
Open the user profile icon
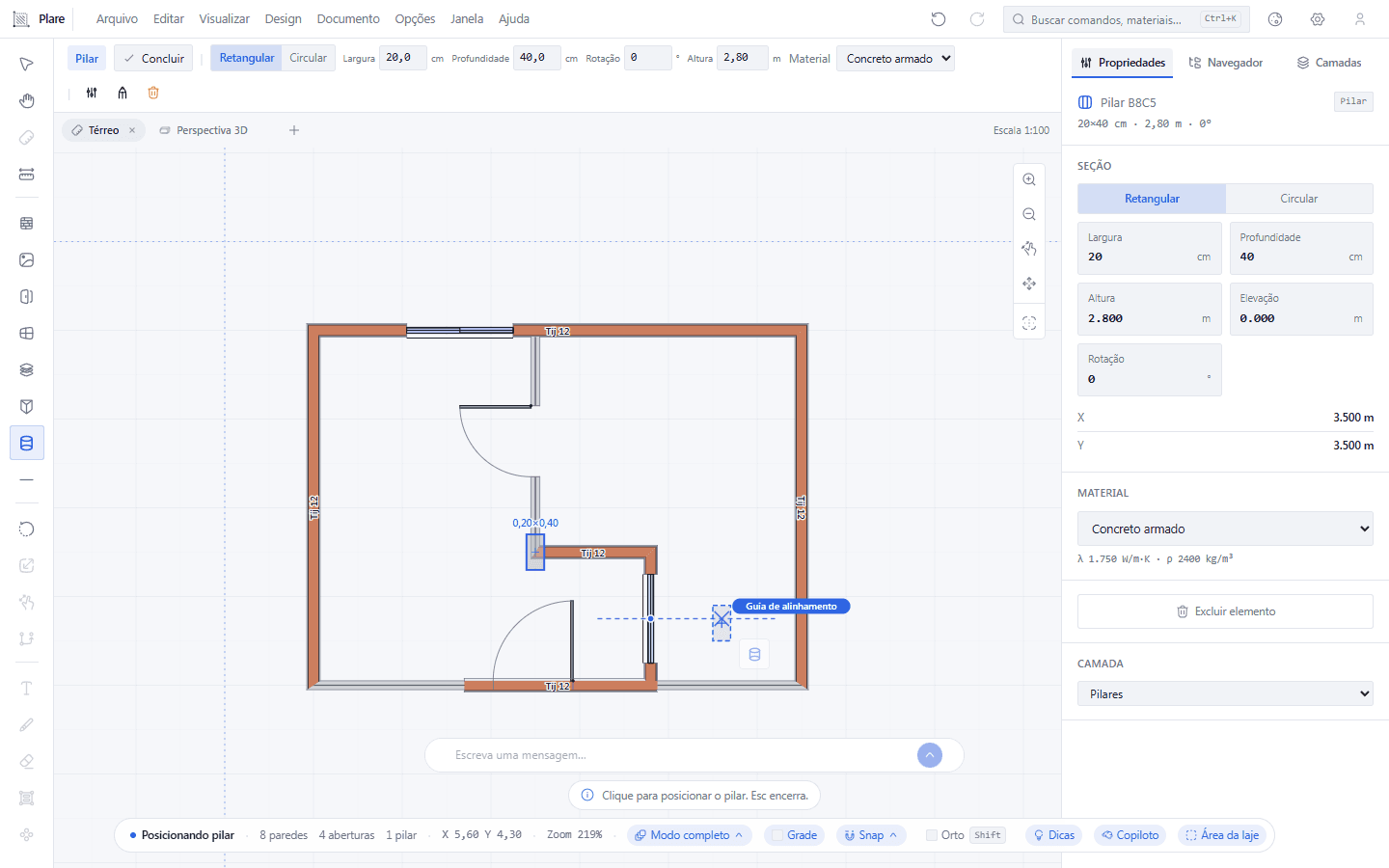1360,19
